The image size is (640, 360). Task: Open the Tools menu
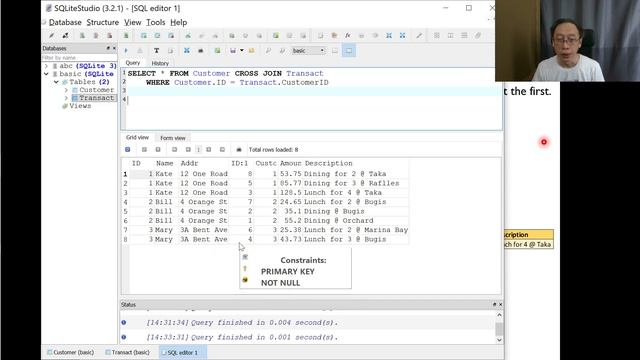(156, 22)
